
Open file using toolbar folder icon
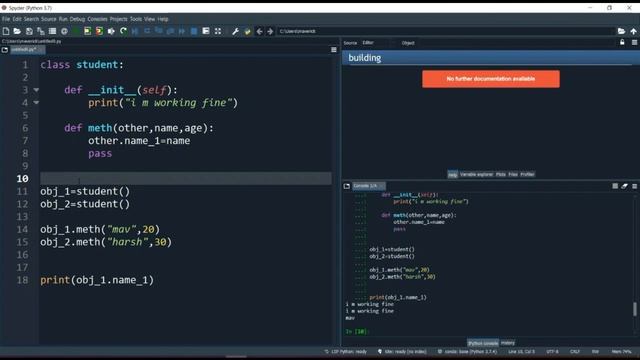(x=17, y=31)
